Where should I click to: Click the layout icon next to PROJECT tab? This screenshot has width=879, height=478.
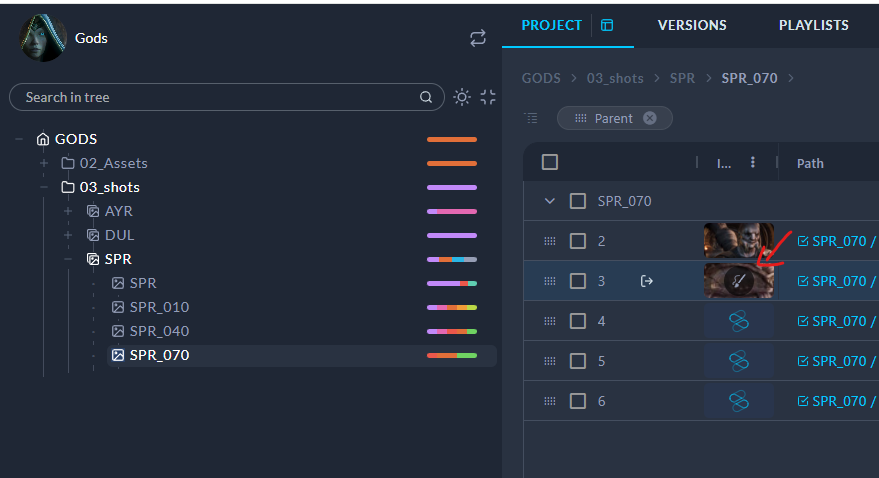coord(606,25)
